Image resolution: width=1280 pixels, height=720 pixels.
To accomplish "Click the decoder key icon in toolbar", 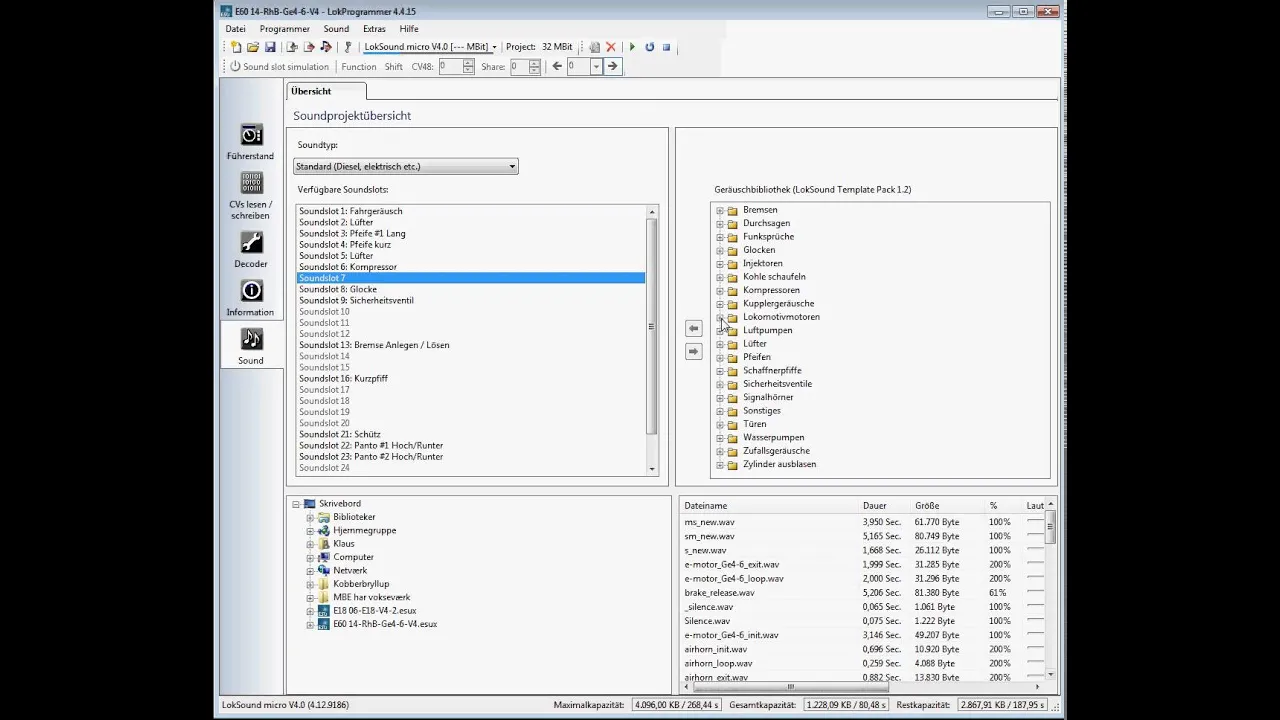I will pyautogui.click(x=348, y=47).
